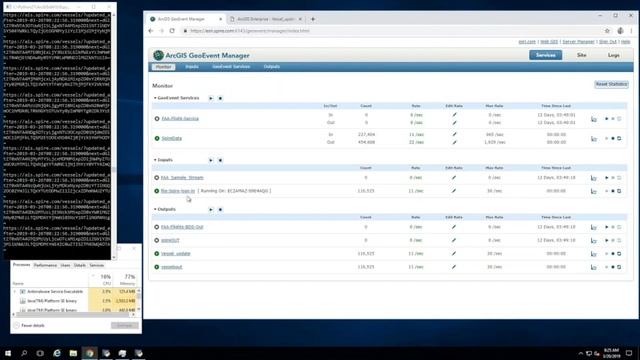The height and width of the screenshot is (360, 640).
Task: Collapse the GeoEvent Services section
Action: (155, 98)
